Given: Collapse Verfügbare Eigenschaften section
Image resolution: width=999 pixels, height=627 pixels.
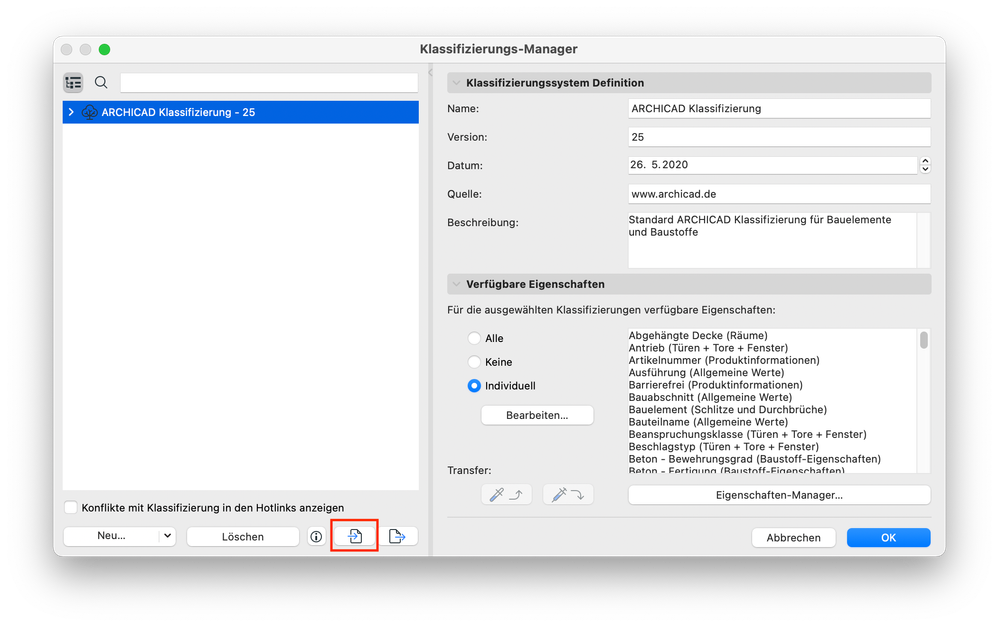Looking at the screenshot, I should [456, 284].
